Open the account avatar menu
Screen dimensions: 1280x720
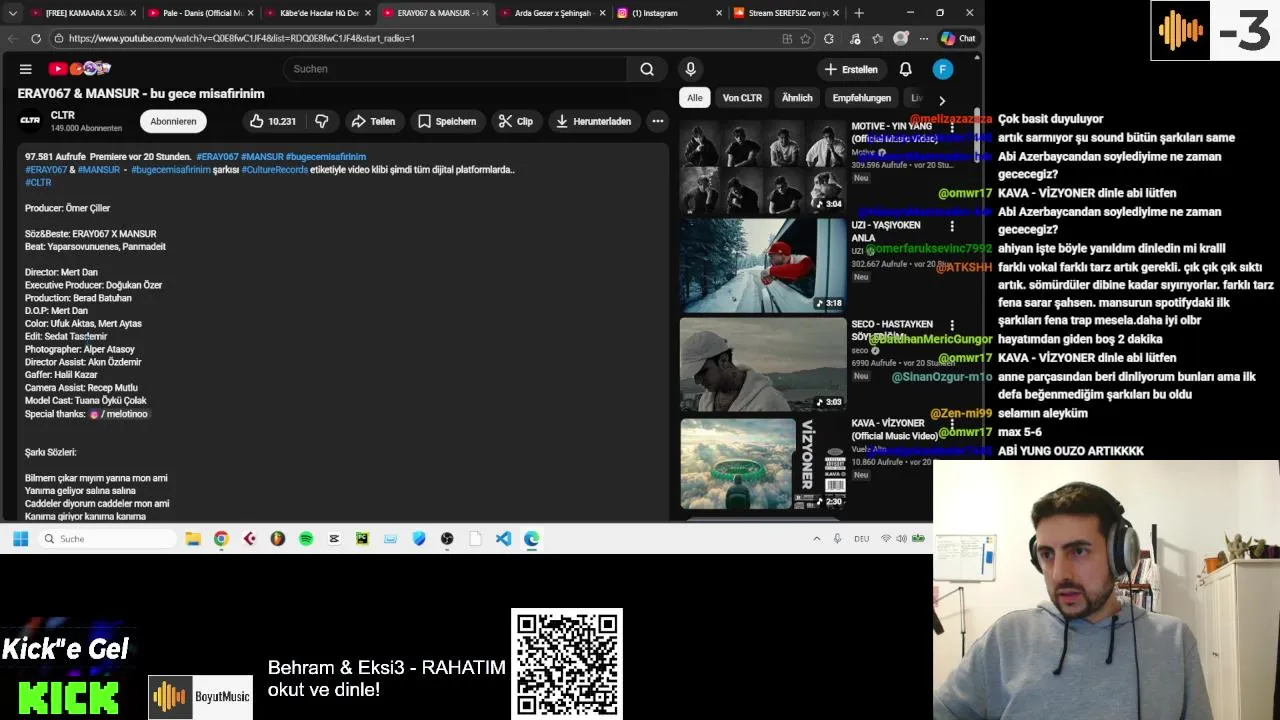[943, 69]
